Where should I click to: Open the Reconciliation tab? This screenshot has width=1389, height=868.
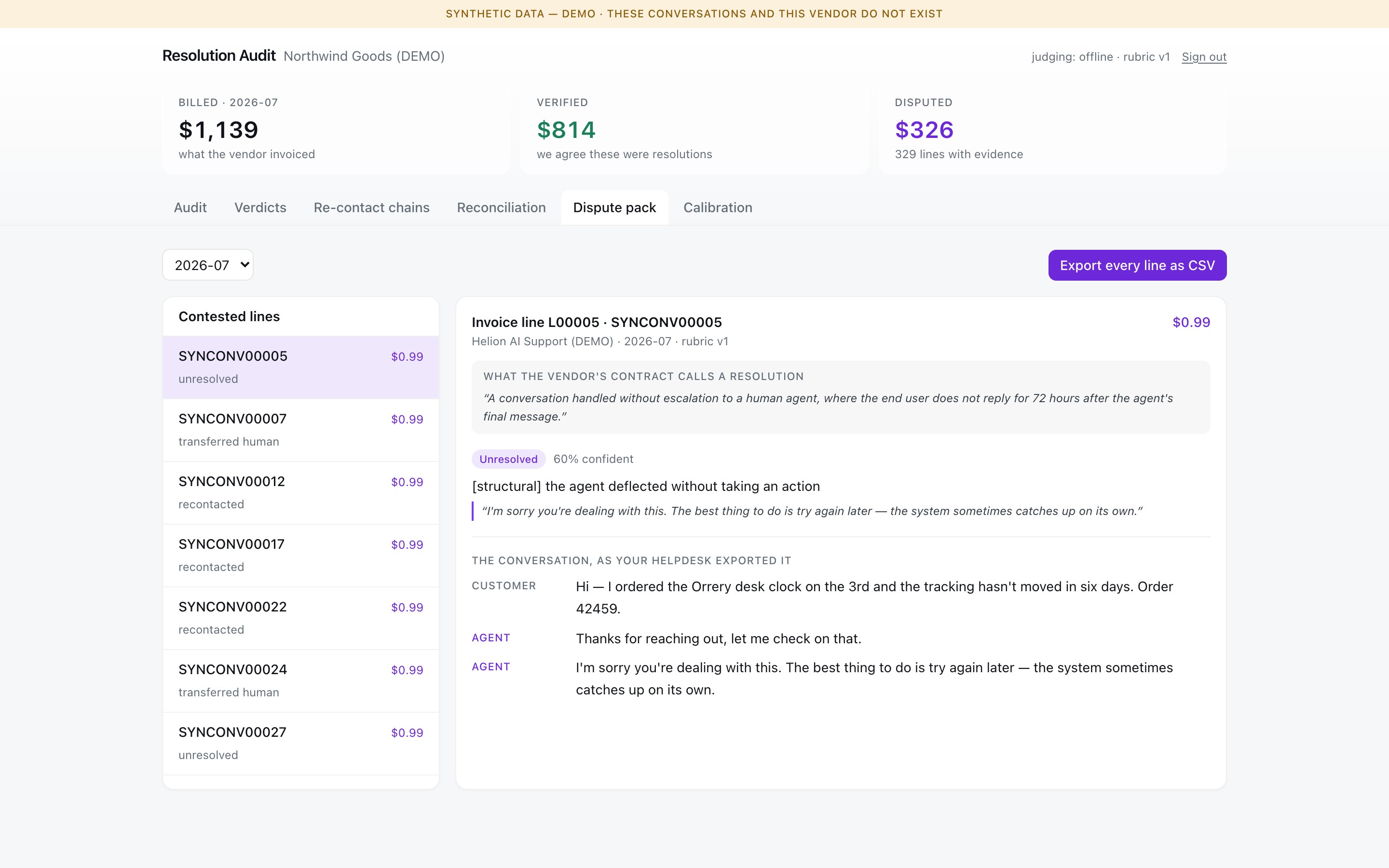pyautogui.click(x=501, y=207)
